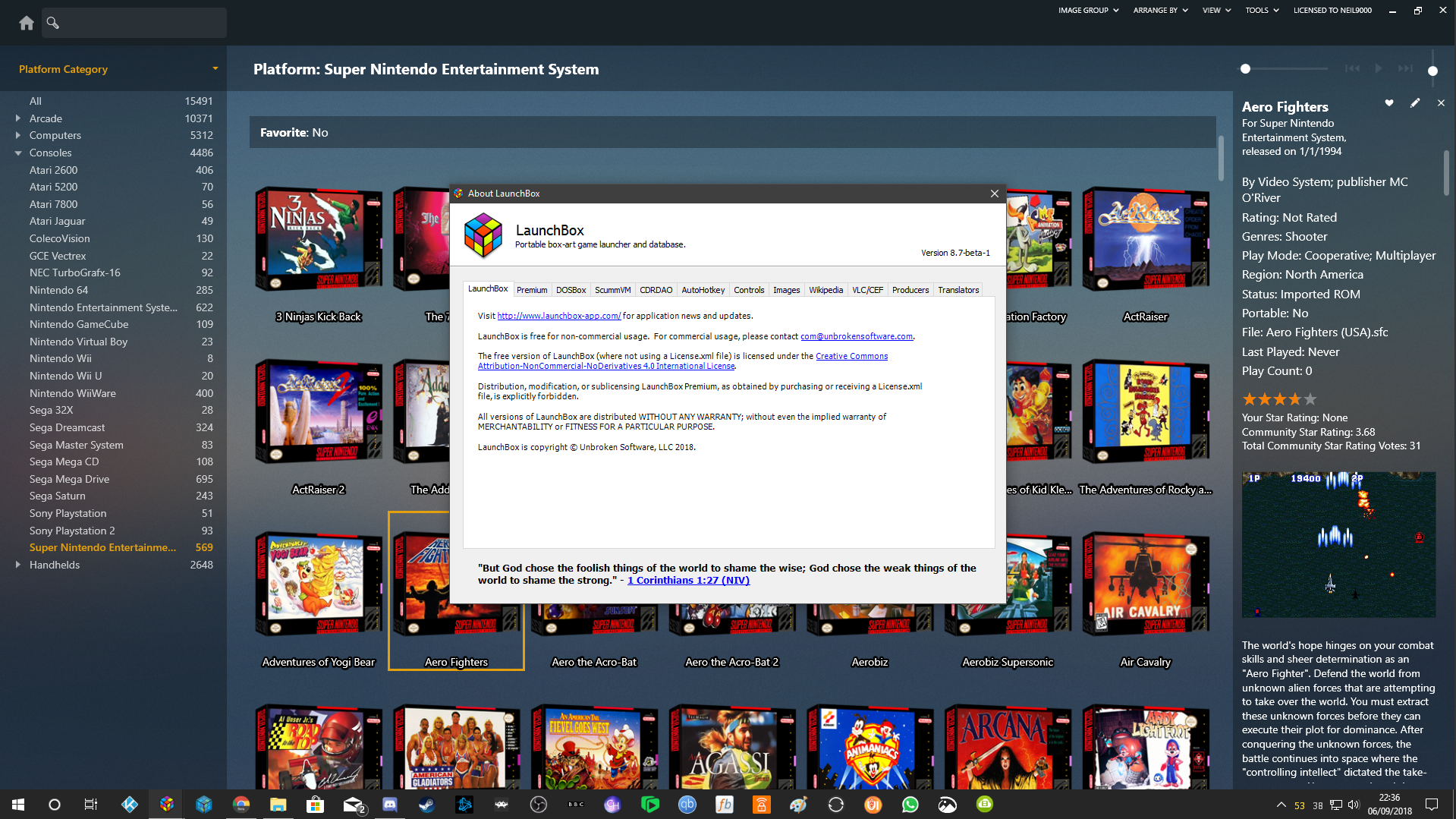Click previous track playback button
The height and width of the screenshot is (819, 1456).
coord(1352,68)
